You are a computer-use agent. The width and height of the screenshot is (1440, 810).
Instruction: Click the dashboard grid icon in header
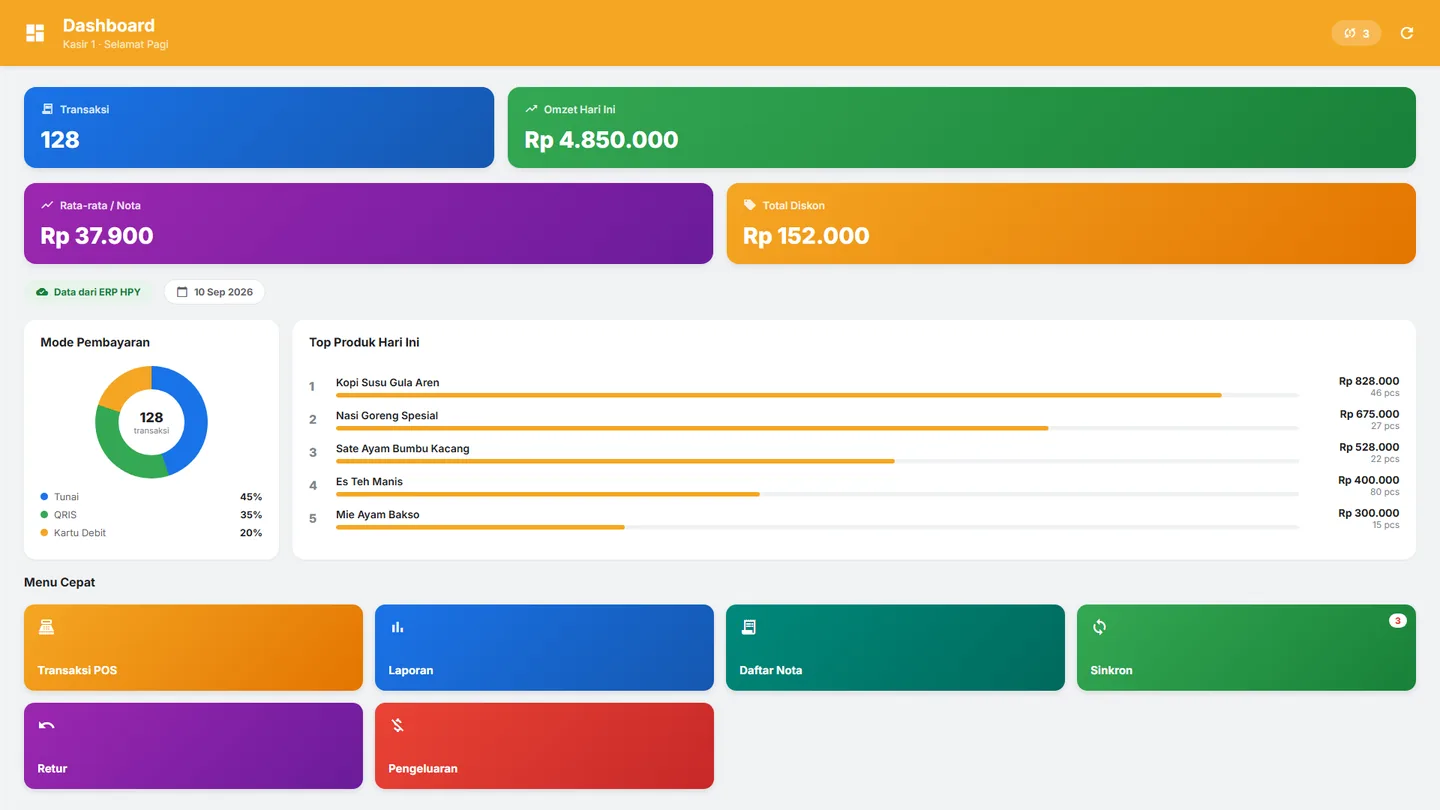[35, 33]
